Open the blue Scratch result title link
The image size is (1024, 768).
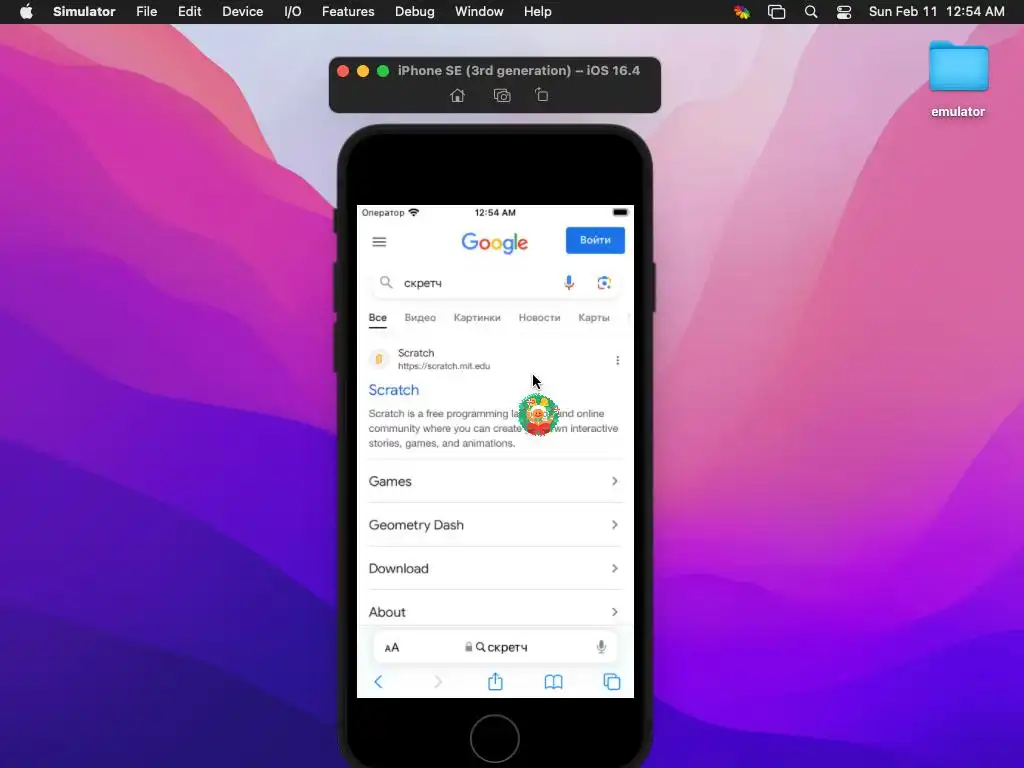(394, 390)
